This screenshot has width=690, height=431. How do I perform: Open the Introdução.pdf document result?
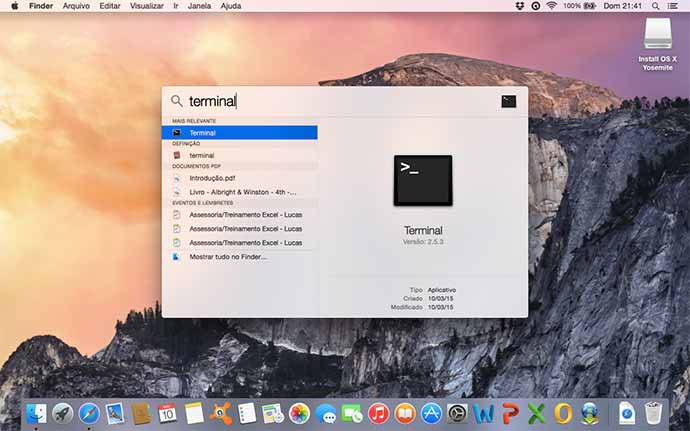[x=240, y=178]
